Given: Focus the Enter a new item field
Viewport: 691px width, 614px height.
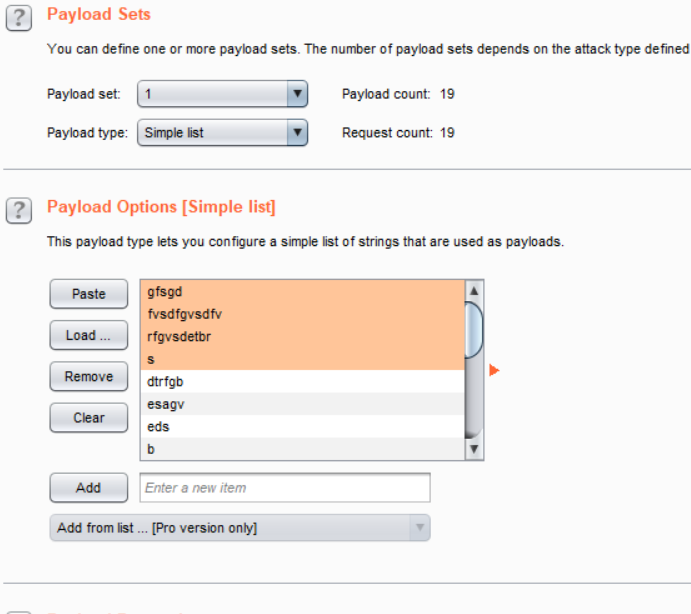Looking at the screenshot, I should click(x=286, y=488).
